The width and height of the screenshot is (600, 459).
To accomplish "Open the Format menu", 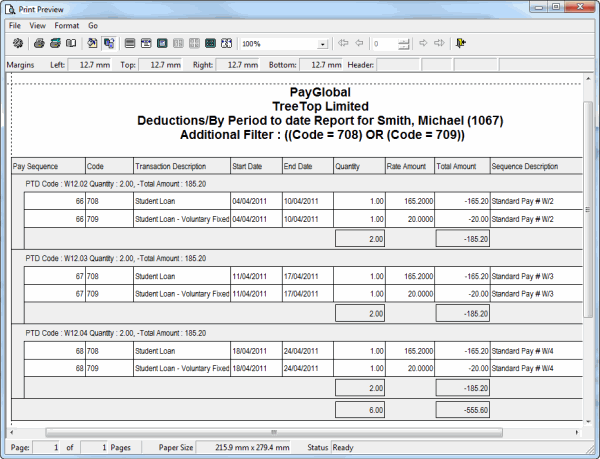I will tap(67, 24).
